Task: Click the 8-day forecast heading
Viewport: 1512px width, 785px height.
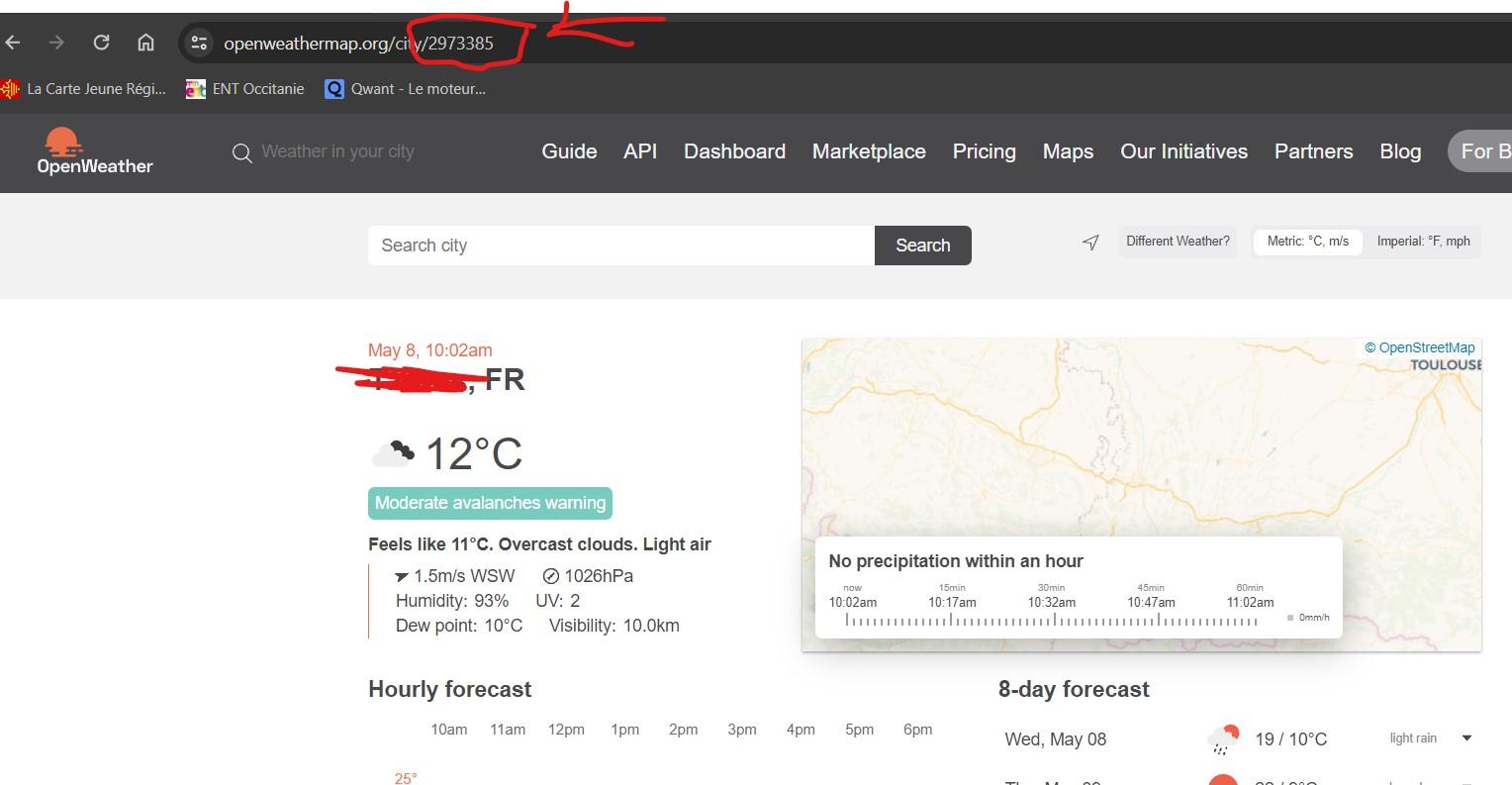Action: [1074, 689]
